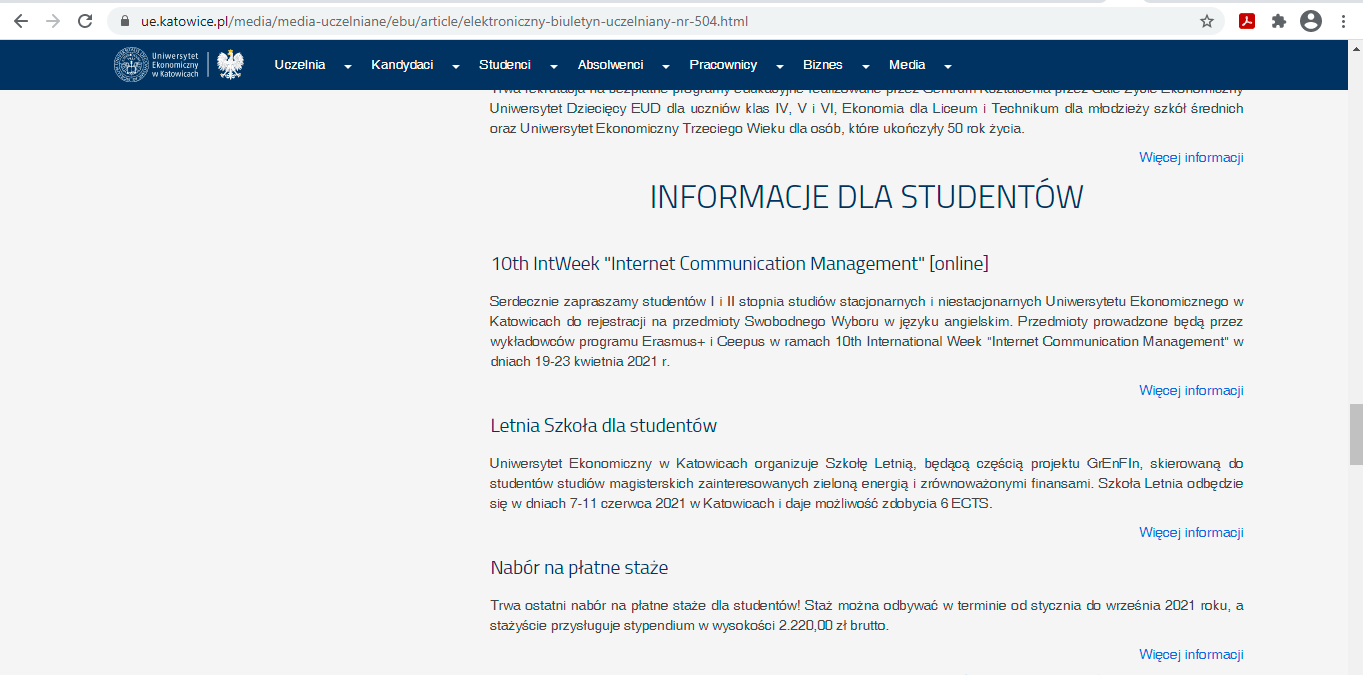The width and height of the screenshot is (1363, 675).
Task: Open the Media navigation item
Action: tap(907, 65)
